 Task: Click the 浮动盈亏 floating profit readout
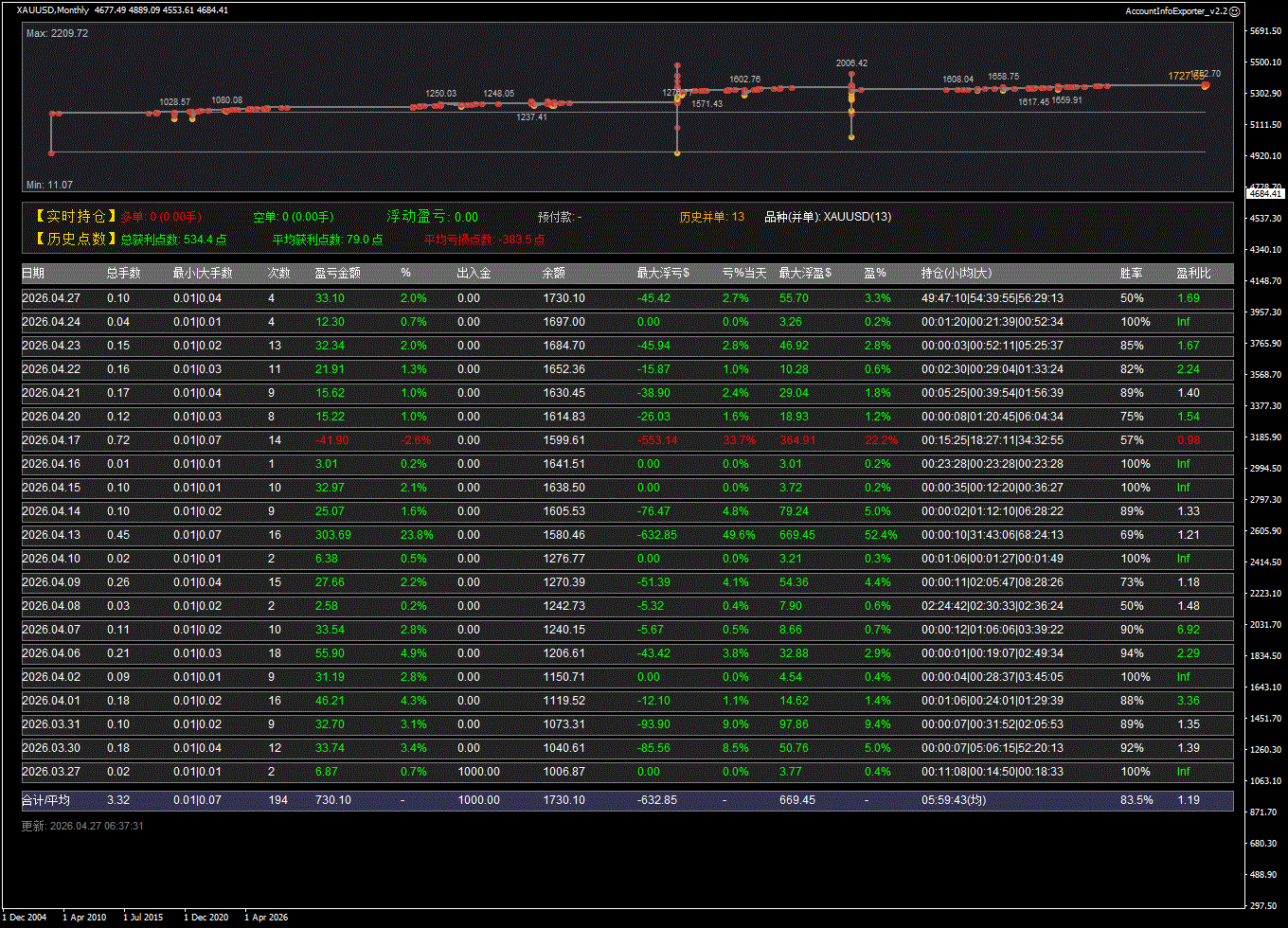pyautogui.click(x=432, y=217)
